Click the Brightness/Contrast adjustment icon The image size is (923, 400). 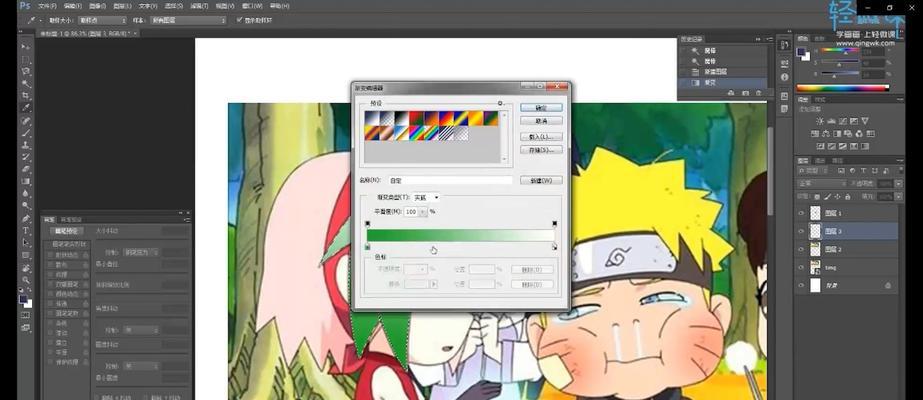tap(820, 121)
